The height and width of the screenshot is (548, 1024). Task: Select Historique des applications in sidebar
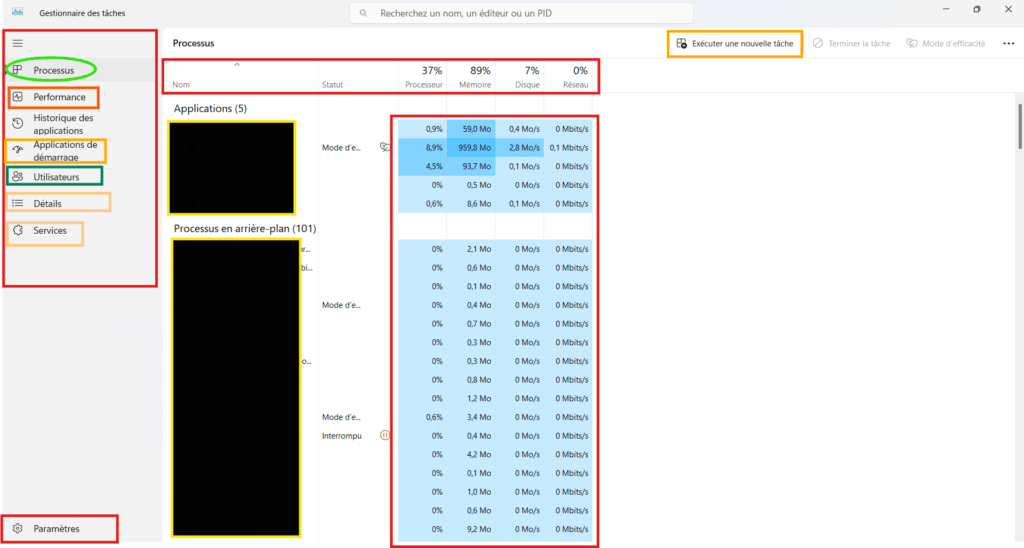[x=63, y=124]
